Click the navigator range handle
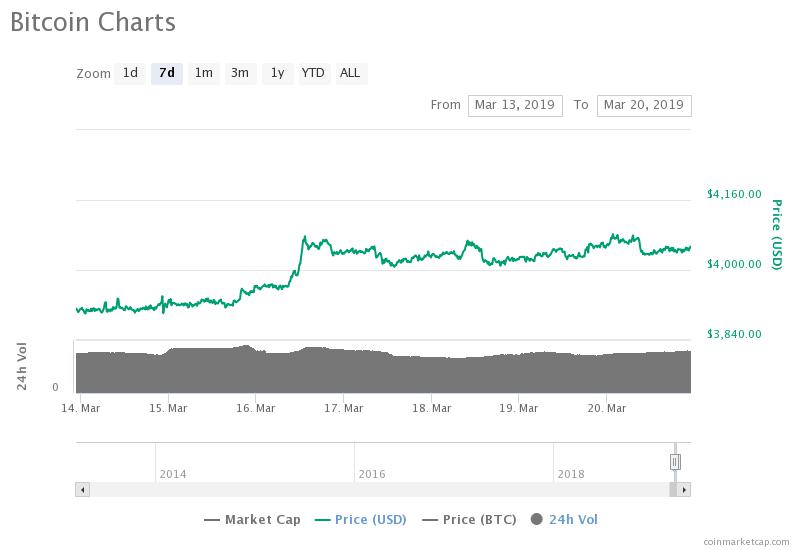The height and width of the screenshot is (550, 800). pos(675,461)
